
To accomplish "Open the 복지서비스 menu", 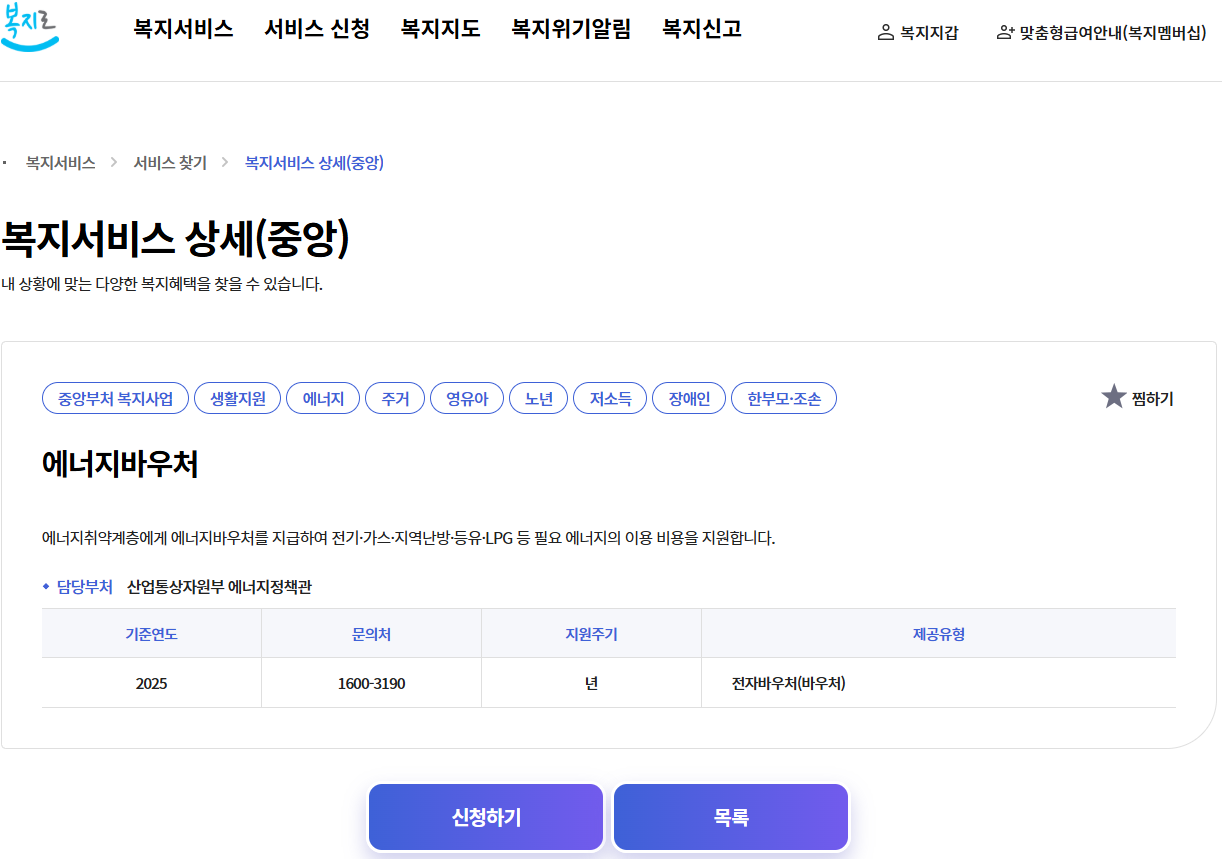I will (181, 29).
